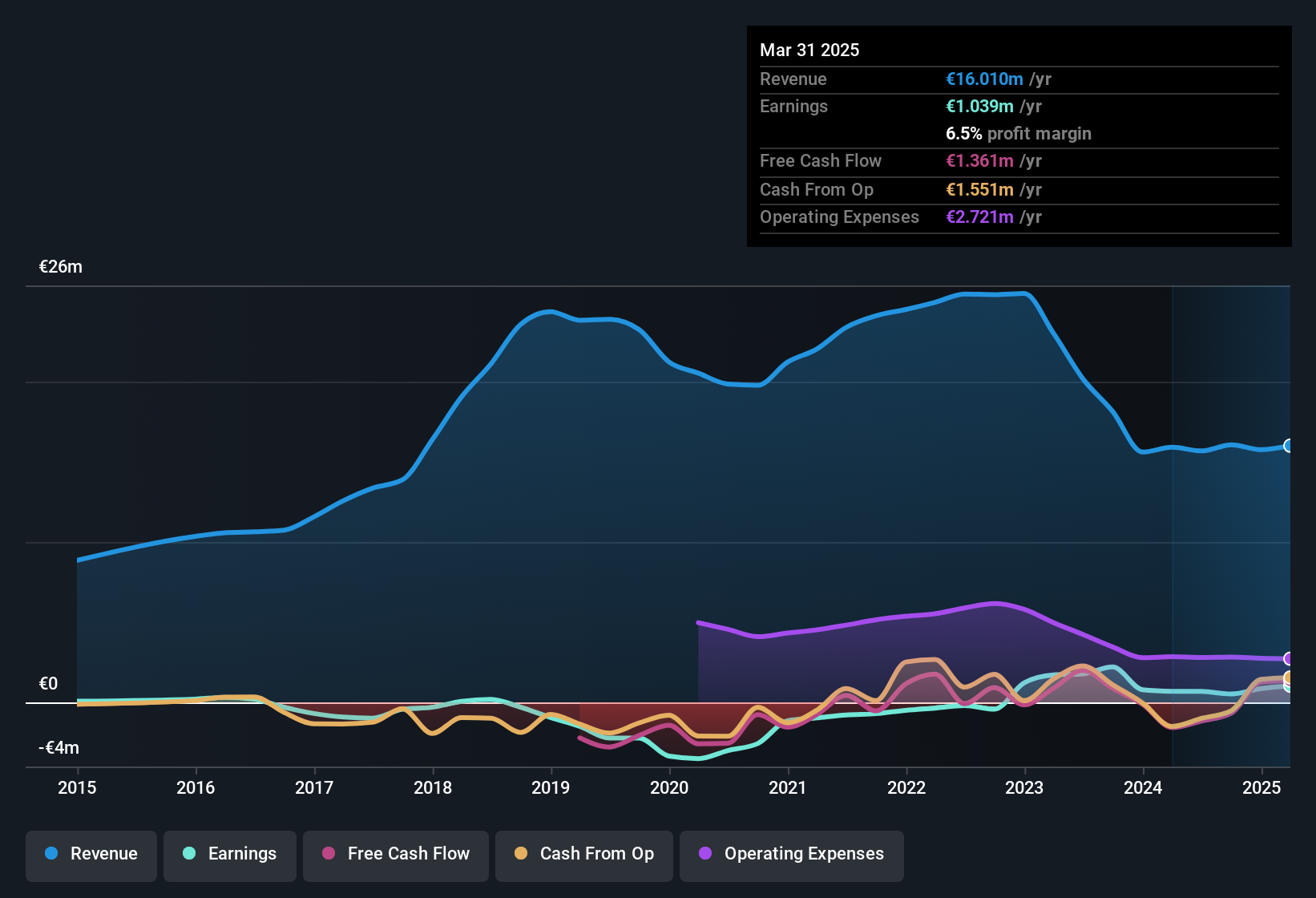This screenshot has width=1316, height=898.
Task: Click the 2015 x-axis label
Action: (x=77, y=787)
